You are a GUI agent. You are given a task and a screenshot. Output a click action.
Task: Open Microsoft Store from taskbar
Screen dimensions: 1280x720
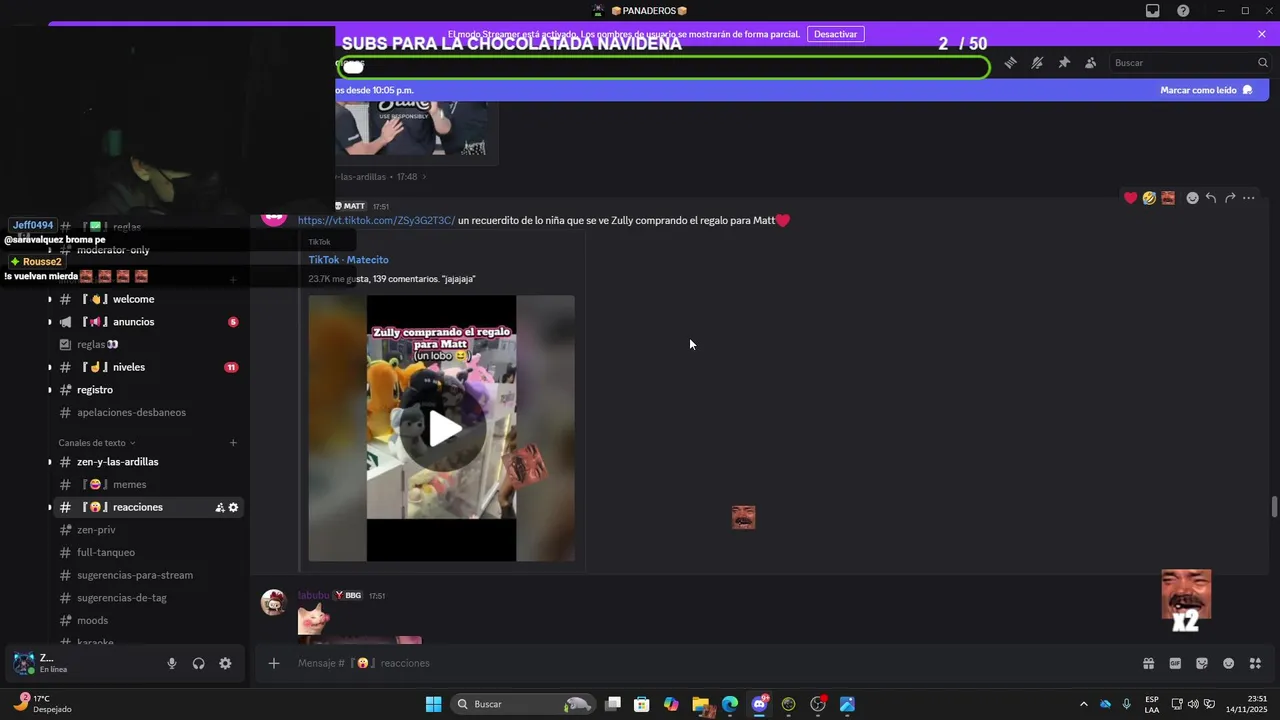pyautogui.click(x=642, y=704)
